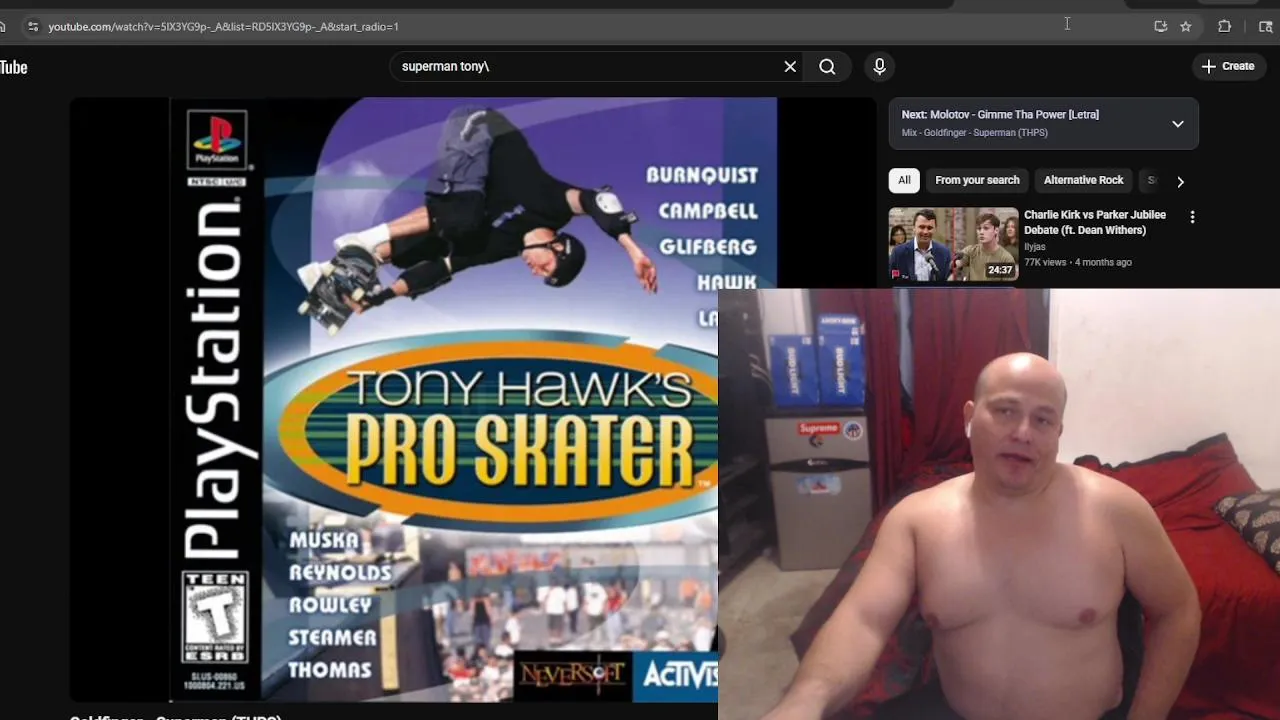Show more filter chips with right arrow
The height and width of the screenshot is (720, 1280).
click(1180, 182)
